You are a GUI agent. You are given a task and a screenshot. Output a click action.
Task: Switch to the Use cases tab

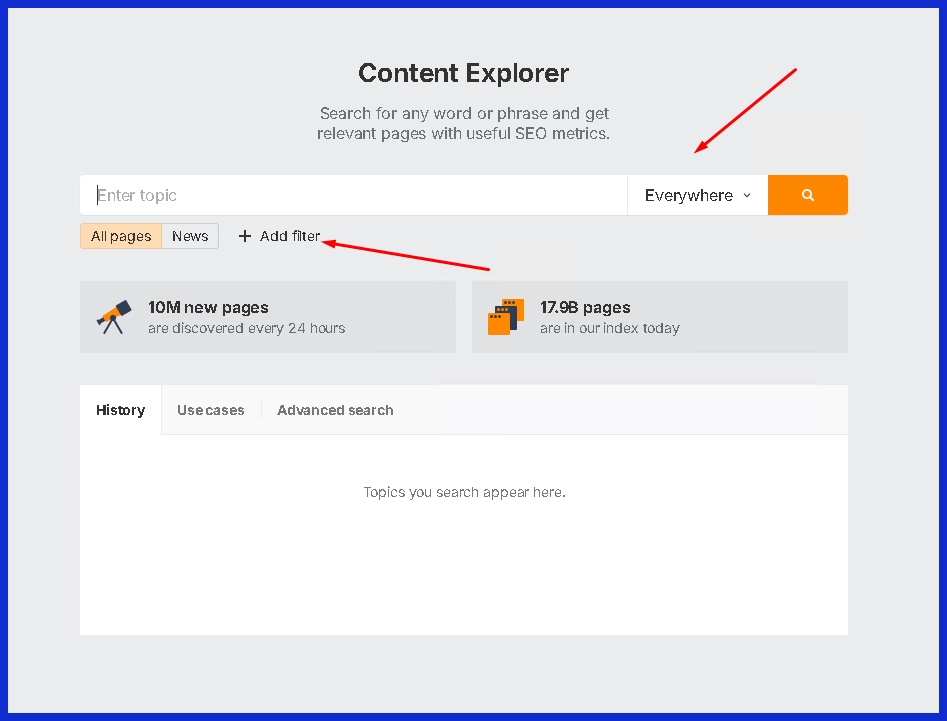click(x=211, y=410)
